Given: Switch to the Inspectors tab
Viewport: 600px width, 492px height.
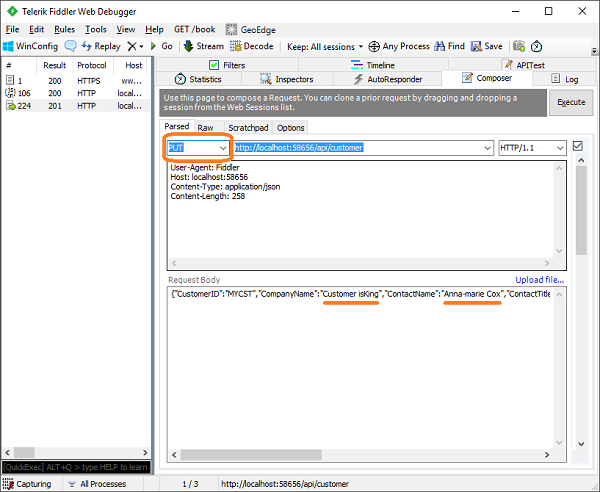Looking at the screenshot, I should tap(287, 79).
